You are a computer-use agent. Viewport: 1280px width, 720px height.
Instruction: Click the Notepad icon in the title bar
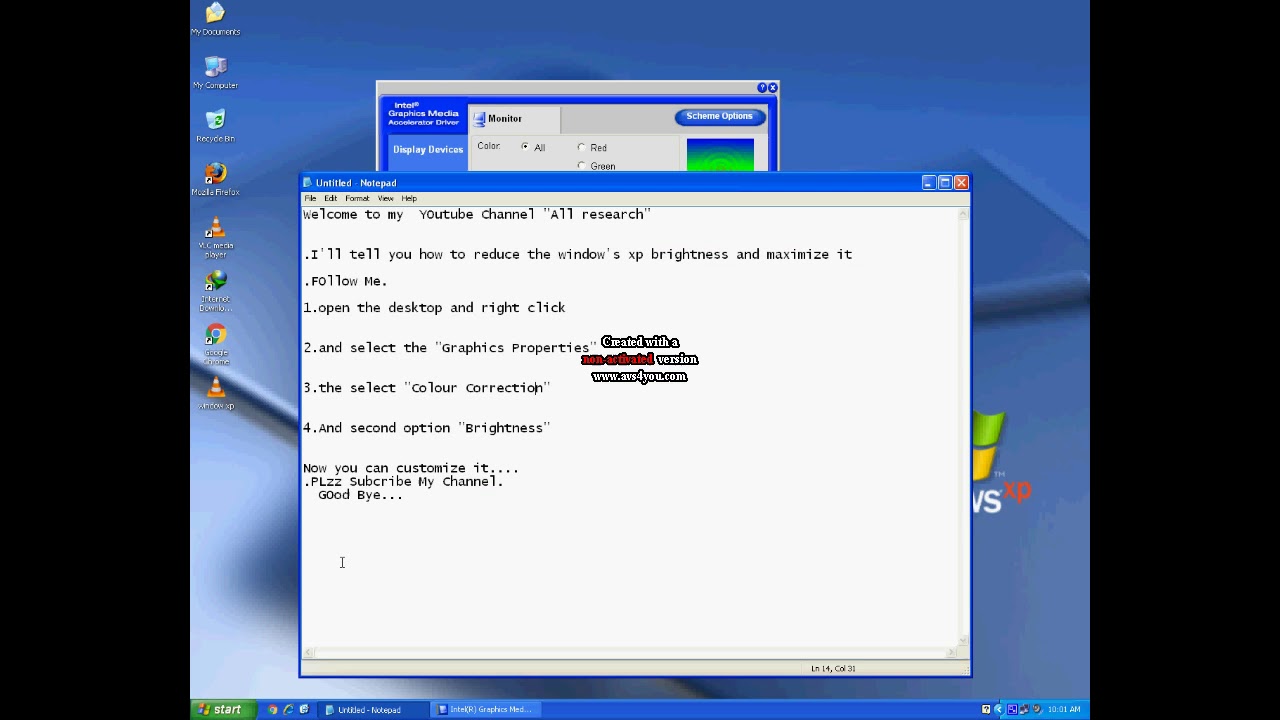pos(308,183)
